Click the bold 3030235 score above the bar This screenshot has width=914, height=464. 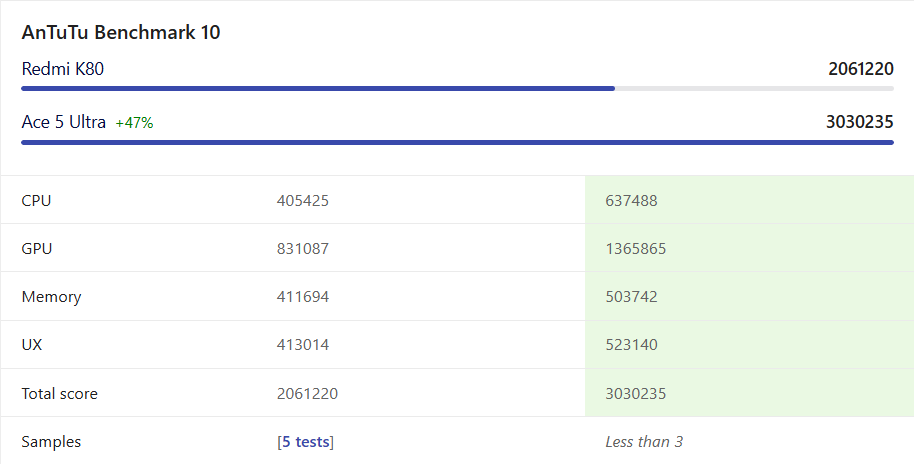coord(859,122)
